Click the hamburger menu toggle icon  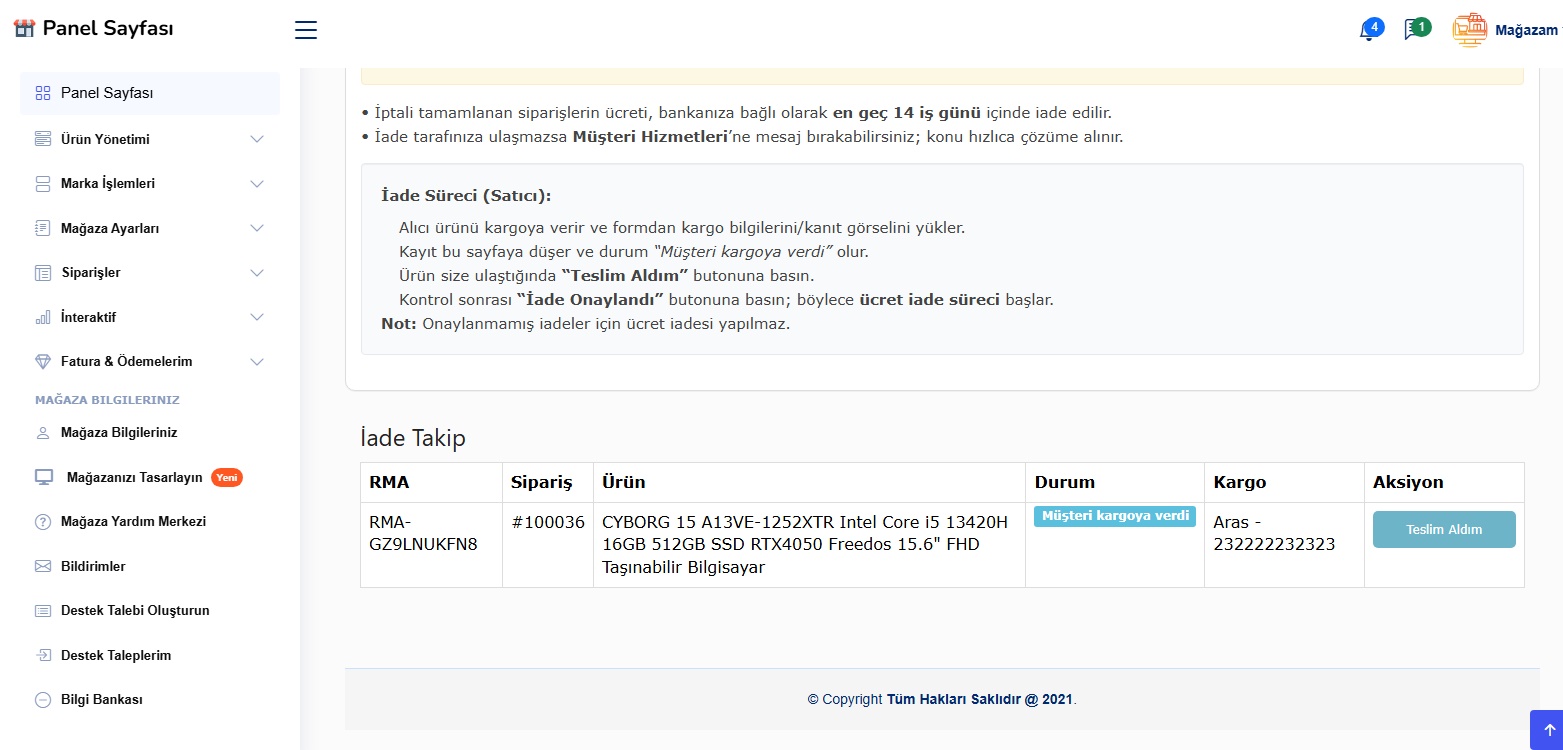point(306,30)
